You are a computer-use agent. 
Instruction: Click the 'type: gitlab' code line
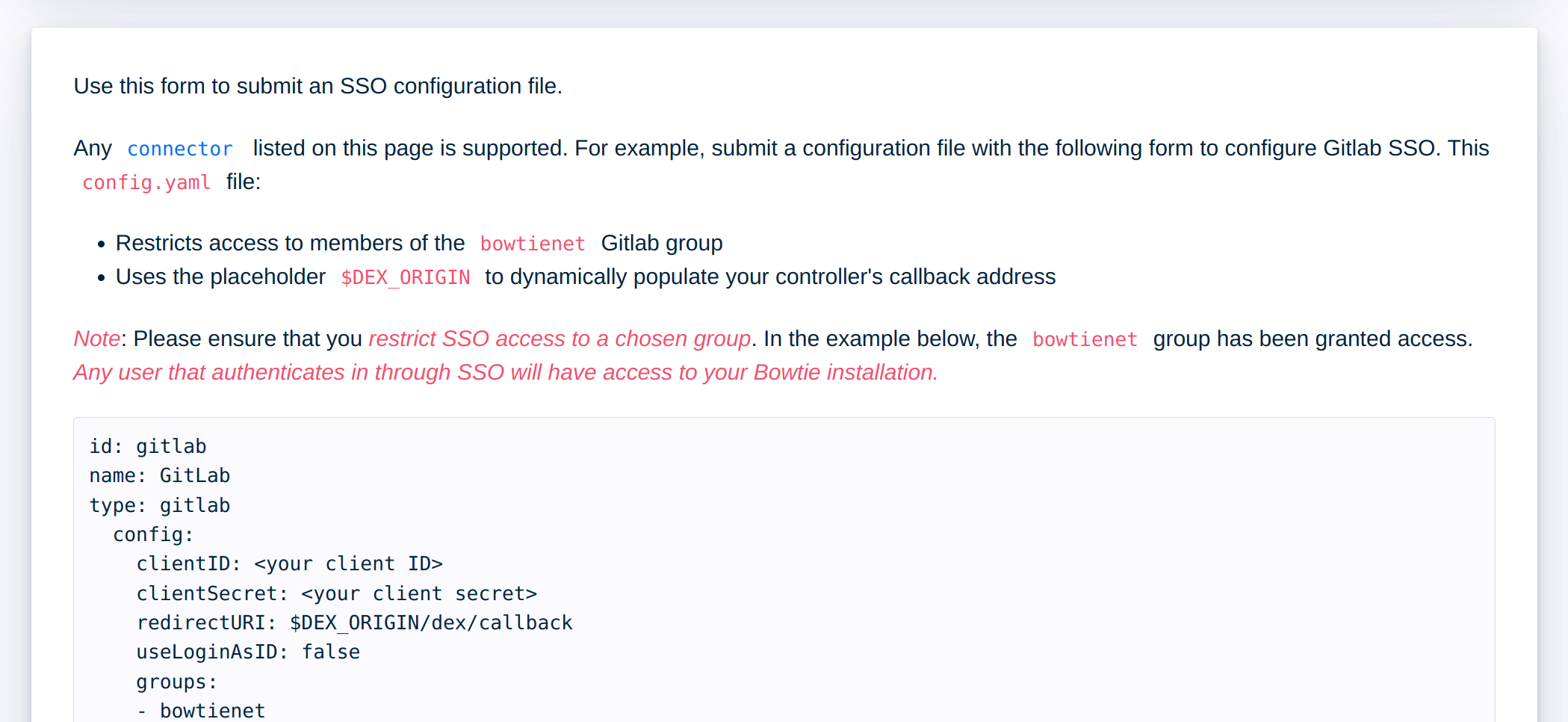pyautogui.click(x=160, y=506)
